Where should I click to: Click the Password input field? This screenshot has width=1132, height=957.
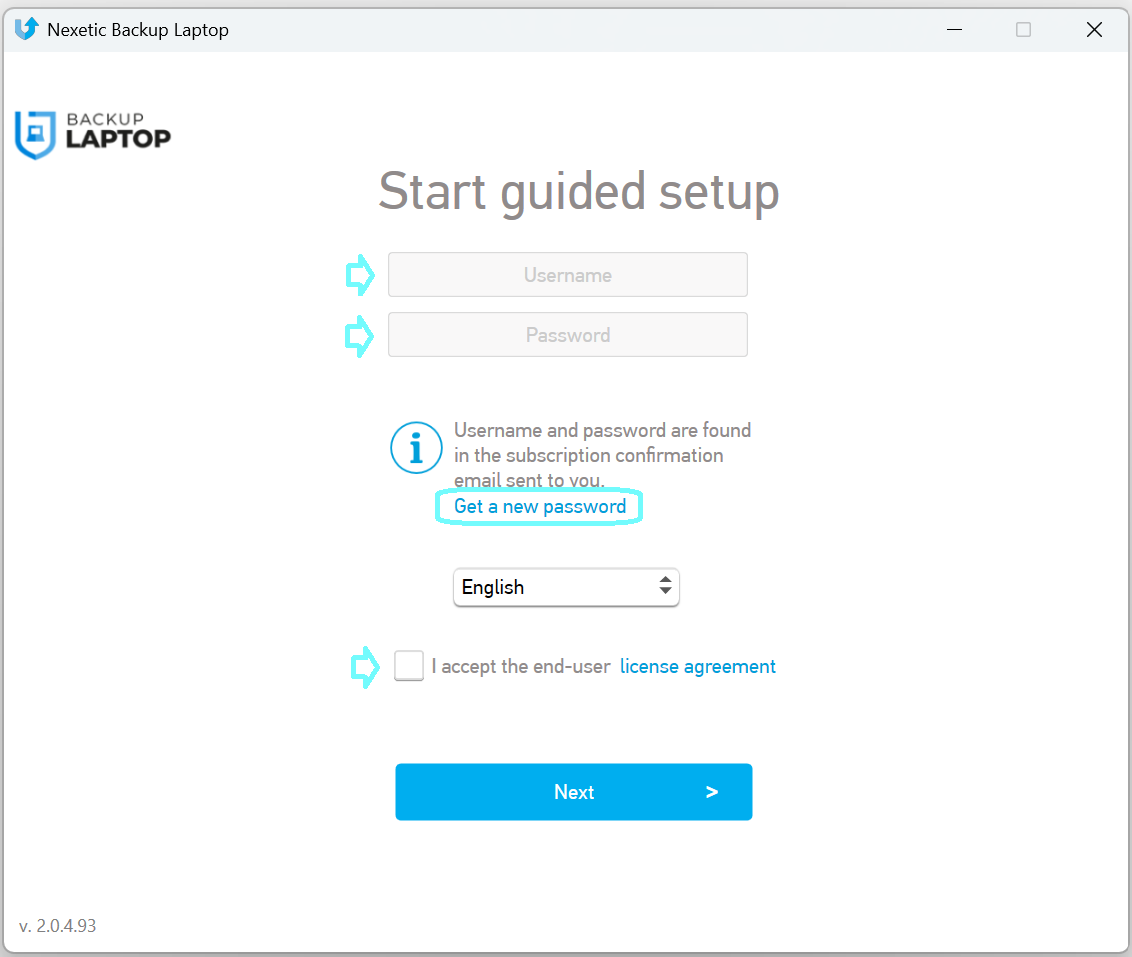click(567, 335)
